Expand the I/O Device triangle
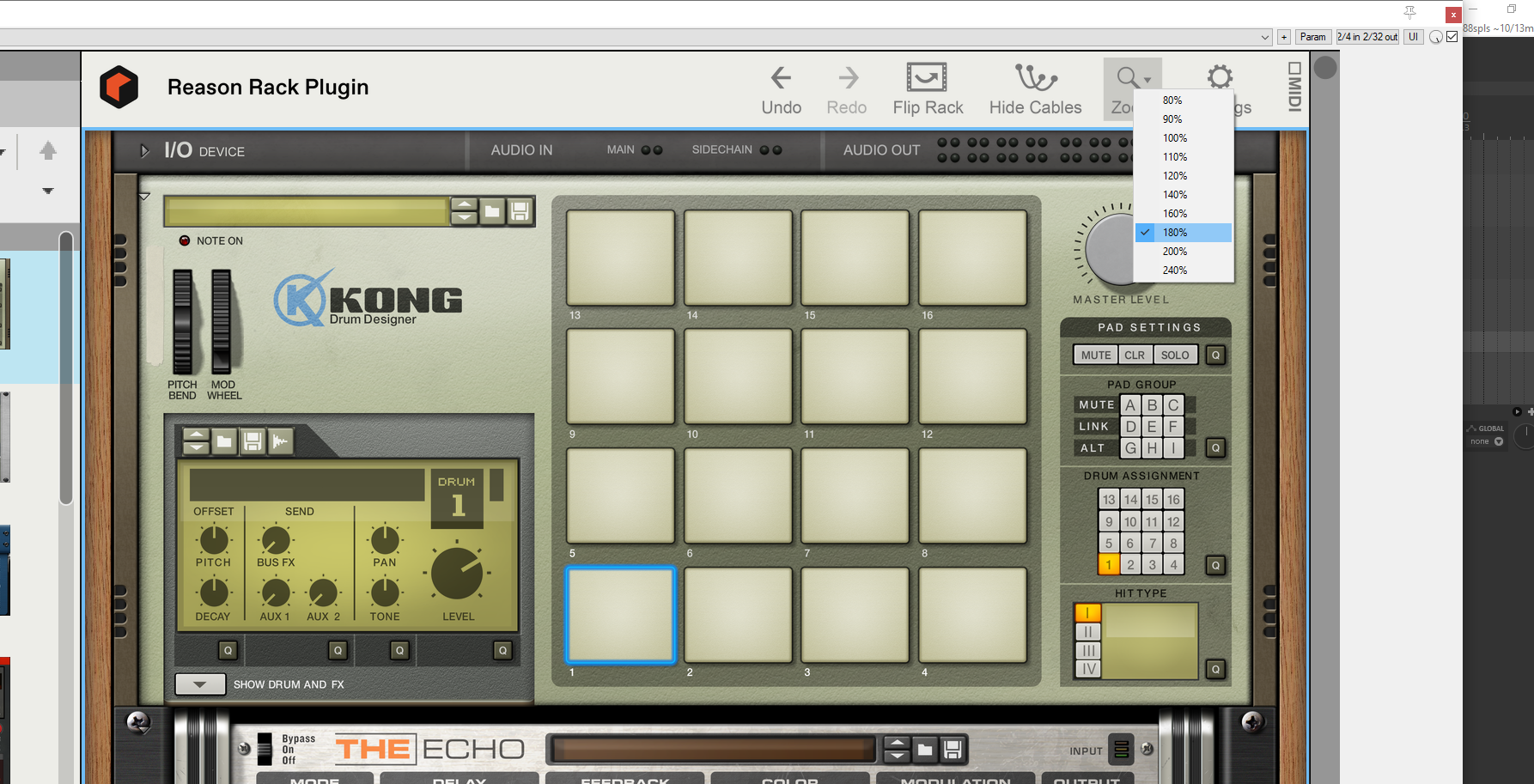 tap(145, 151)
